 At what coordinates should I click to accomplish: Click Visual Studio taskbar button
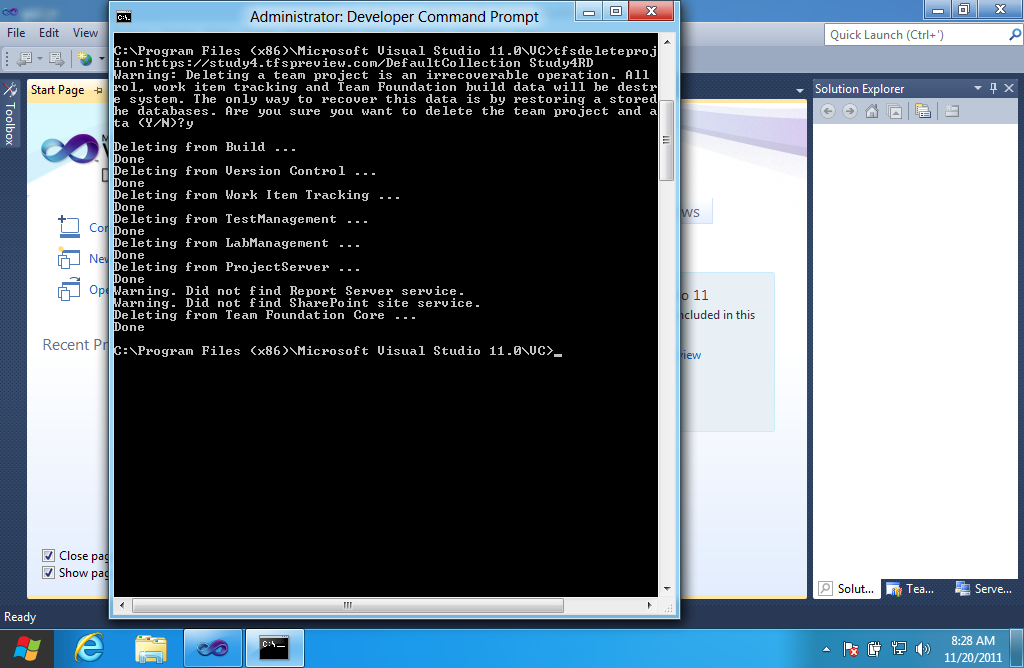pos(213,648)
